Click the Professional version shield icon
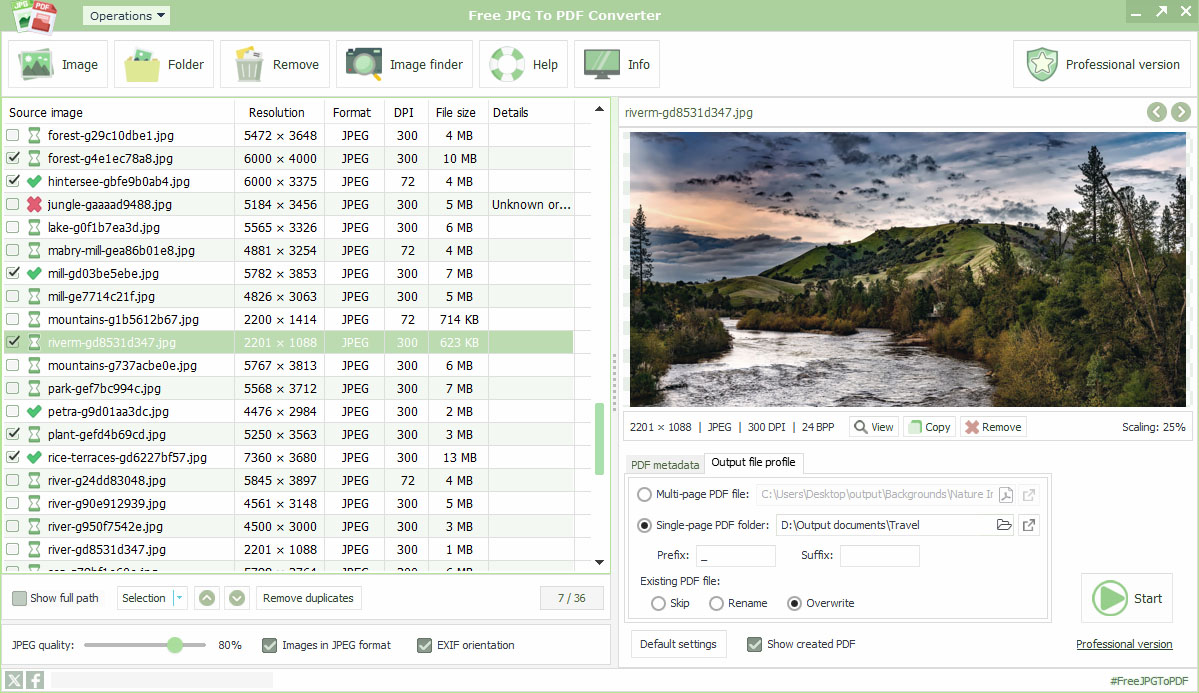This screenshot has width=1199, height=693. tap(1041, 63)
